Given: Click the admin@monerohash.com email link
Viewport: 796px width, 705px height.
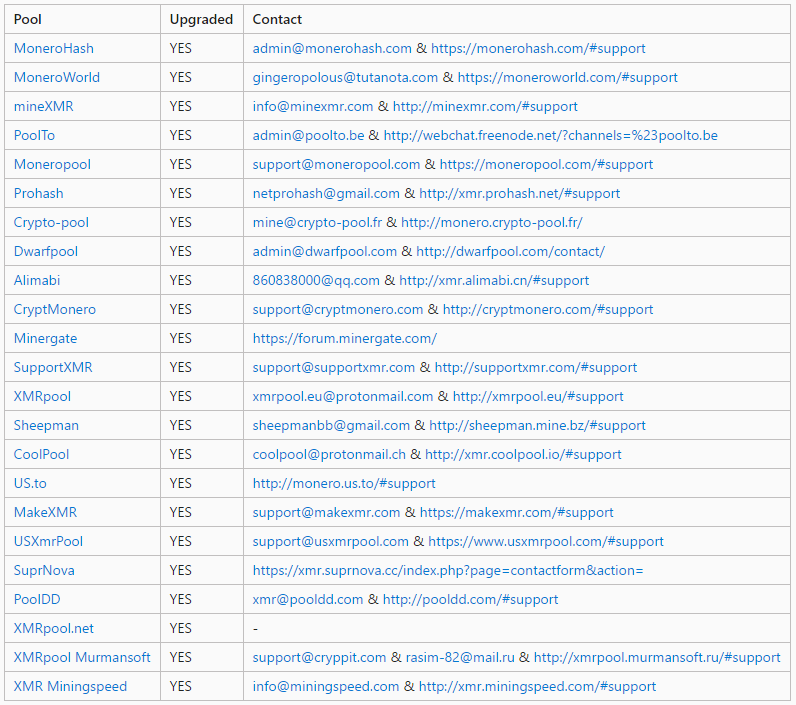Looking at the screenshot, I should 332,48.
